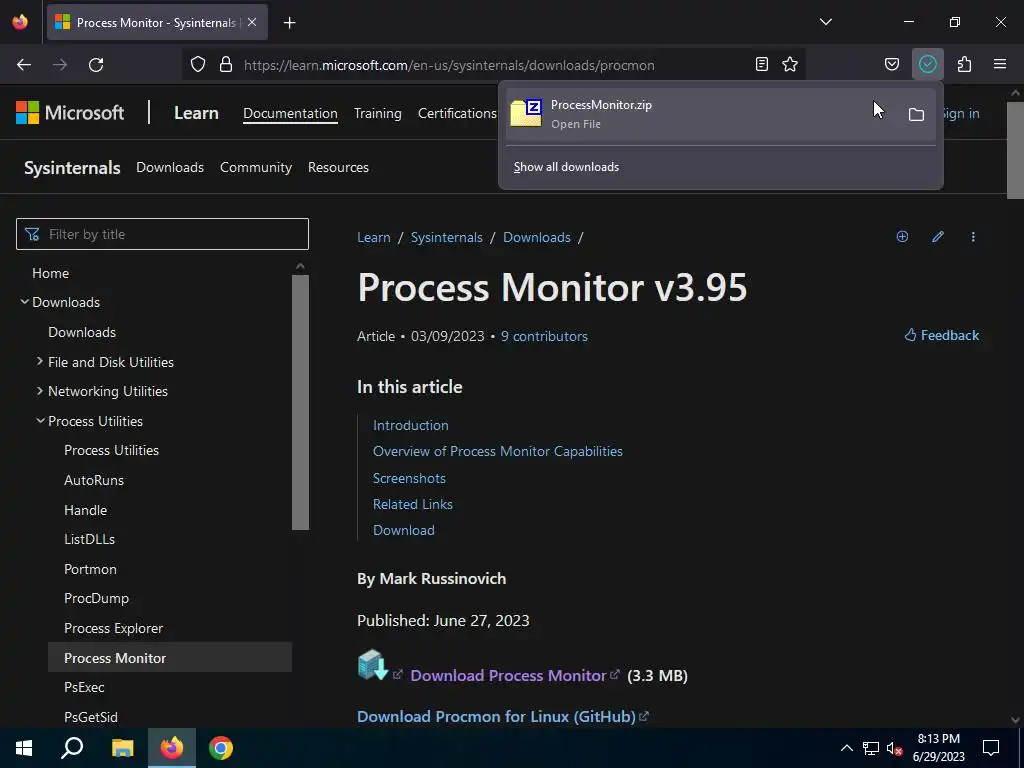Click Show all downloads
The width and height of the screenshot is (1024, 768).
coord(566,167)
